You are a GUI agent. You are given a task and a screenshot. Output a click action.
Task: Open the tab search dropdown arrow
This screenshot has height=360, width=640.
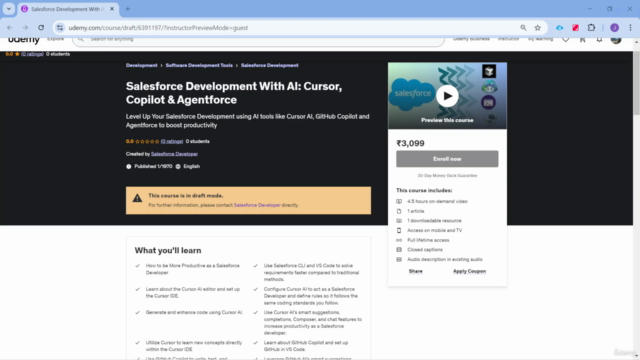coord(9,9)
